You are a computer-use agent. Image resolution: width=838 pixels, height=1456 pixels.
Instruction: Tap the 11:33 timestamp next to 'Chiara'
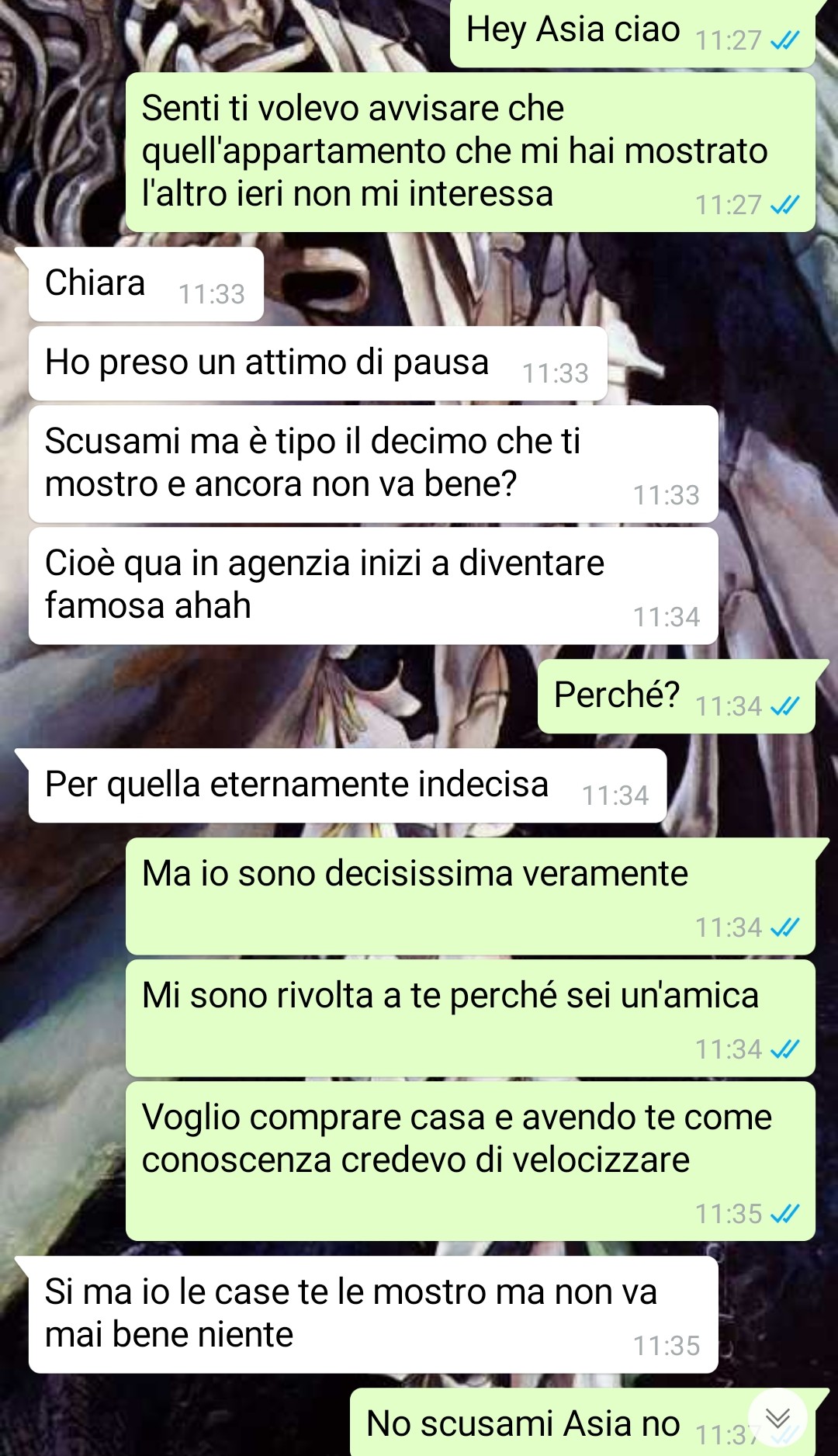[x=212, y=294]
